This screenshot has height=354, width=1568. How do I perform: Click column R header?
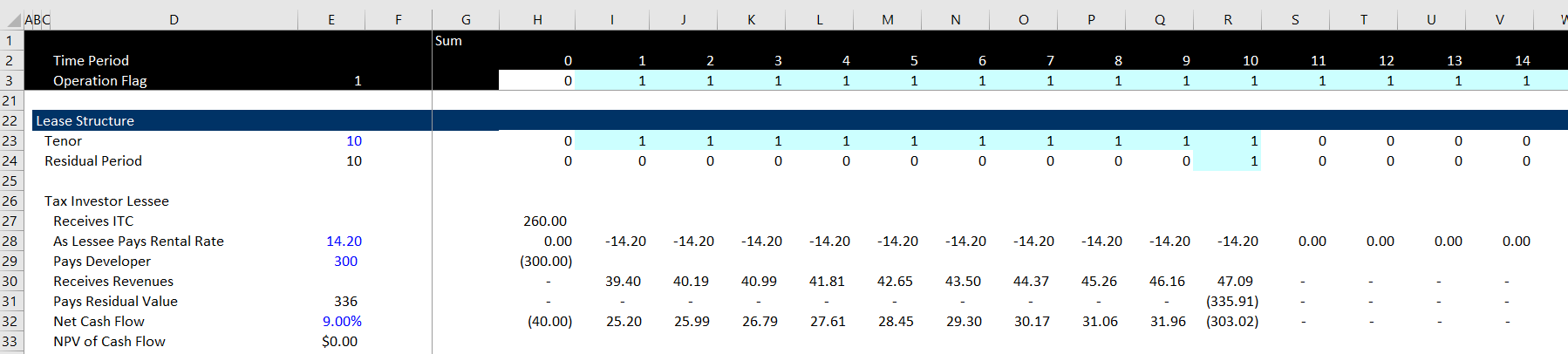click(1227, 19)
